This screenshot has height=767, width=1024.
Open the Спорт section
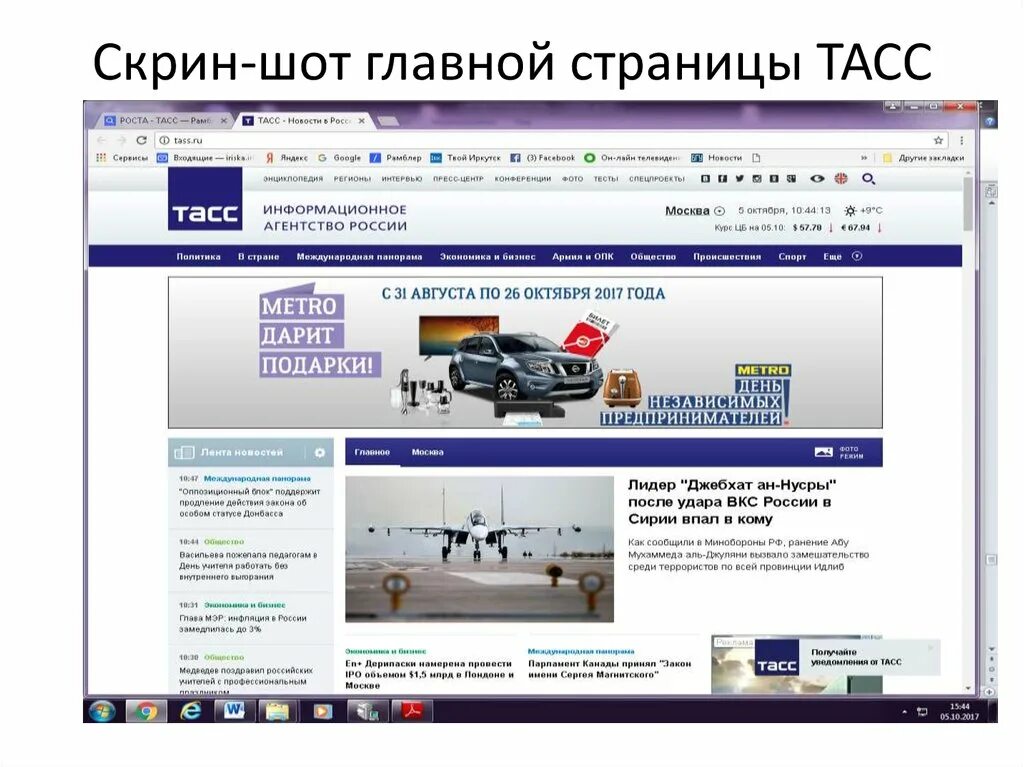tap(792, 257)
